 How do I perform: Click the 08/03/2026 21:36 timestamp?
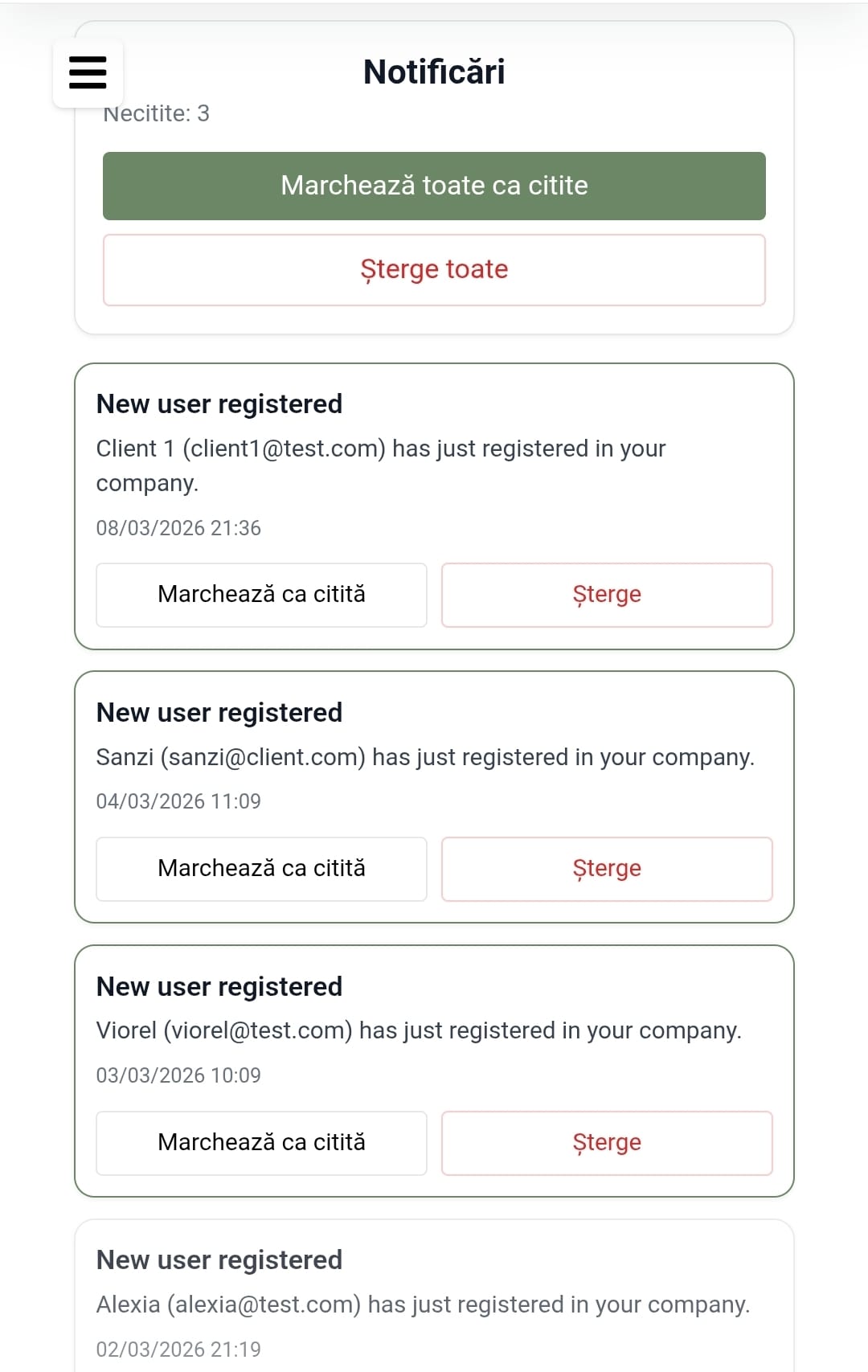tap(178, 528)
